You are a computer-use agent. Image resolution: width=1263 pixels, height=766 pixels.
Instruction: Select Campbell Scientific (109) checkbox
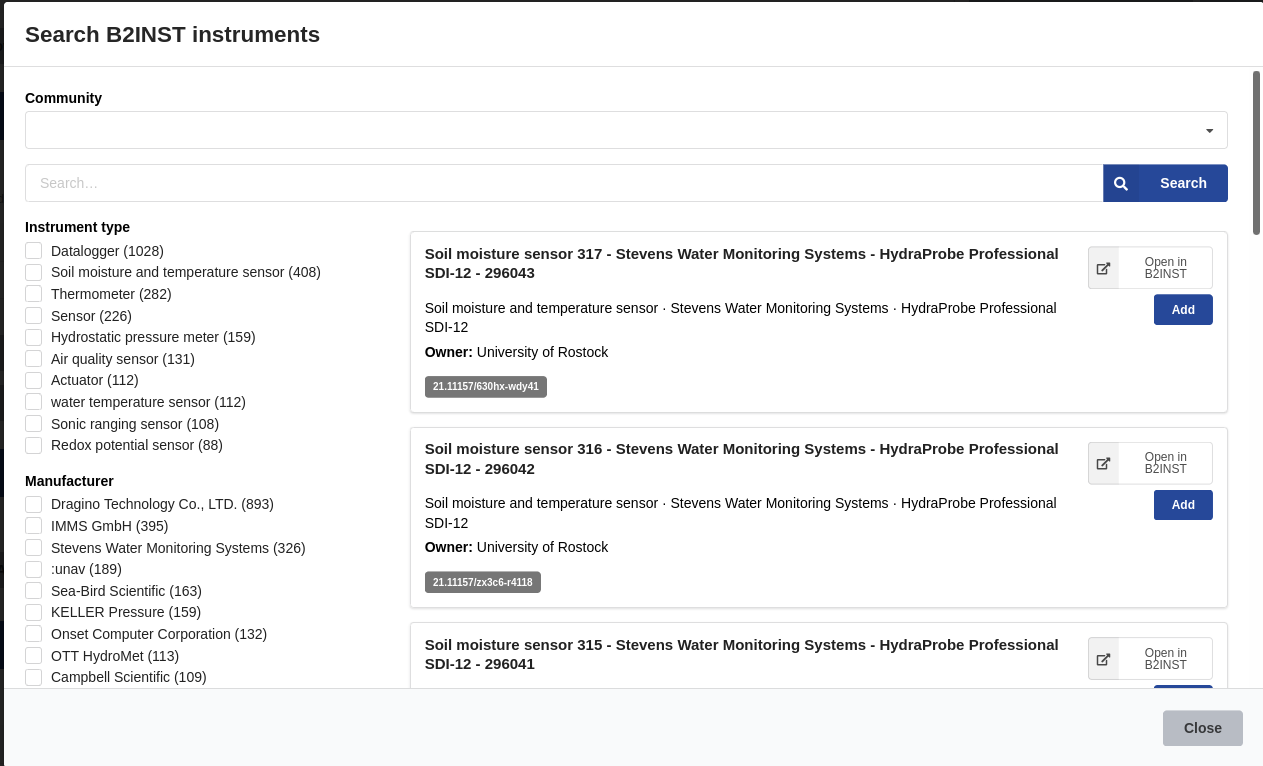(x=34, y=677)
